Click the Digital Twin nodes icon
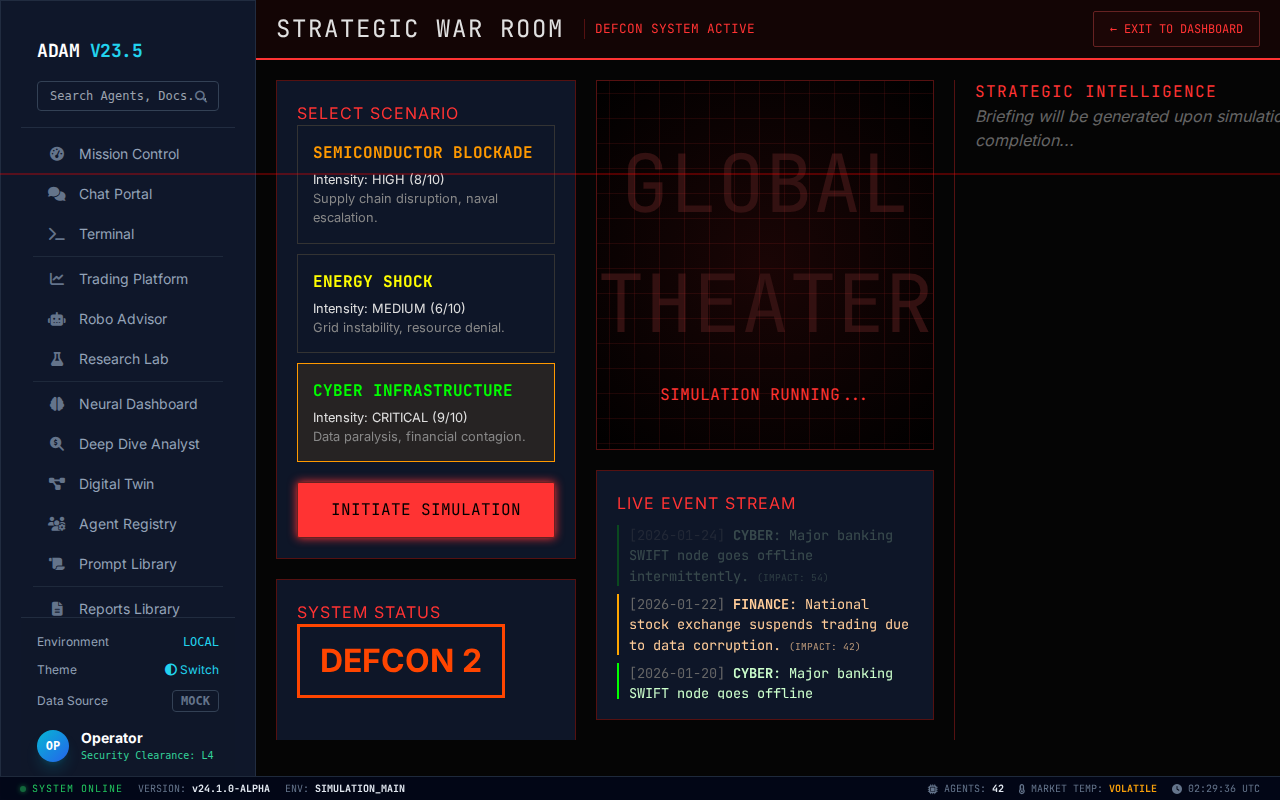This screenshot has height=800, width=1280. click(57, 484)
